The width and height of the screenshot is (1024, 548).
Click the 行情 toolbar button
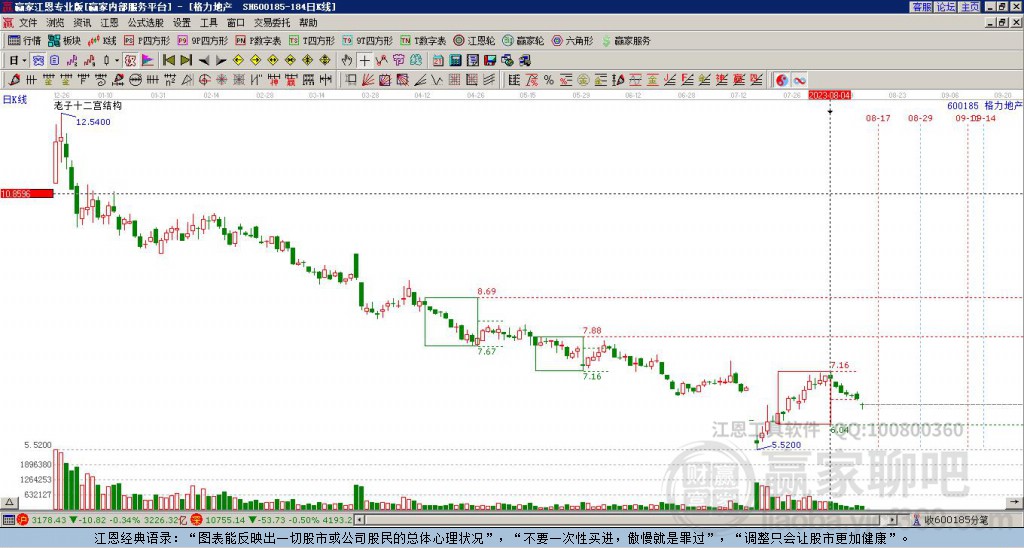25,40
